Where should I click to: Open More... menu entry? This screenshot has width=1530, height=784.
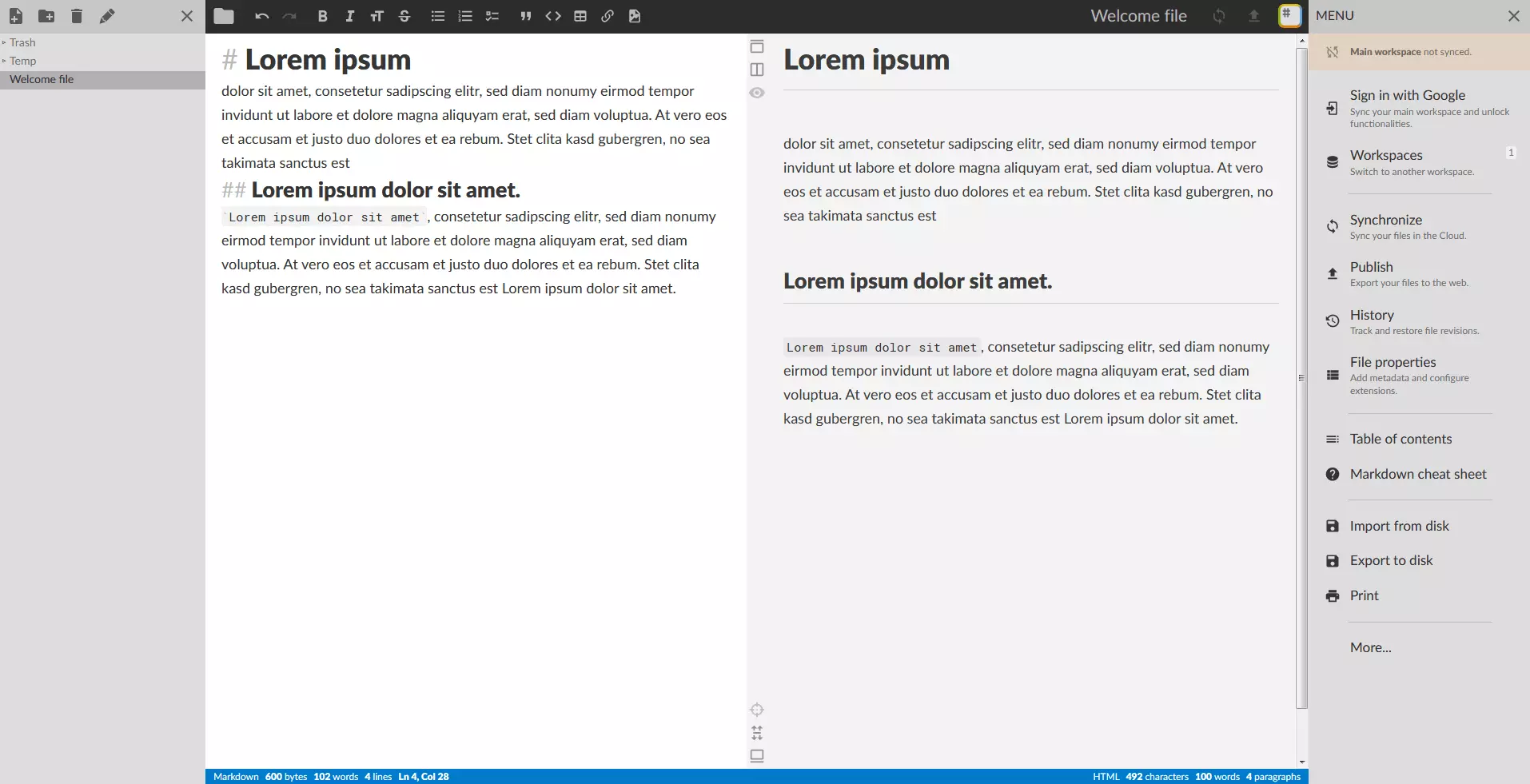click(1419, 647)
